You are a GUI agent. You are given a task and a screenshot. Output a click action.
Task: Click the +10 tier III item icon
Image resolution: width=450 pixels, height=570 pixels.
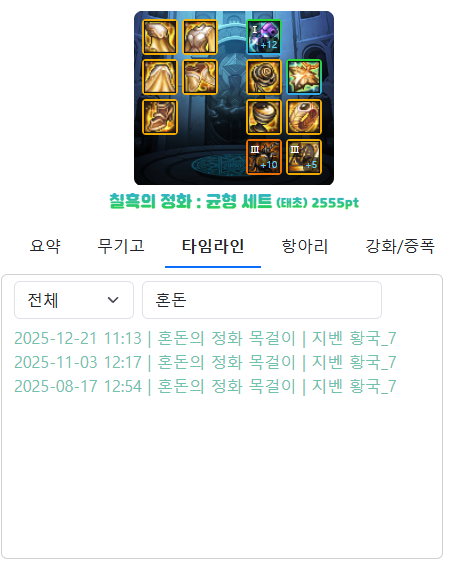coord(264,157)
